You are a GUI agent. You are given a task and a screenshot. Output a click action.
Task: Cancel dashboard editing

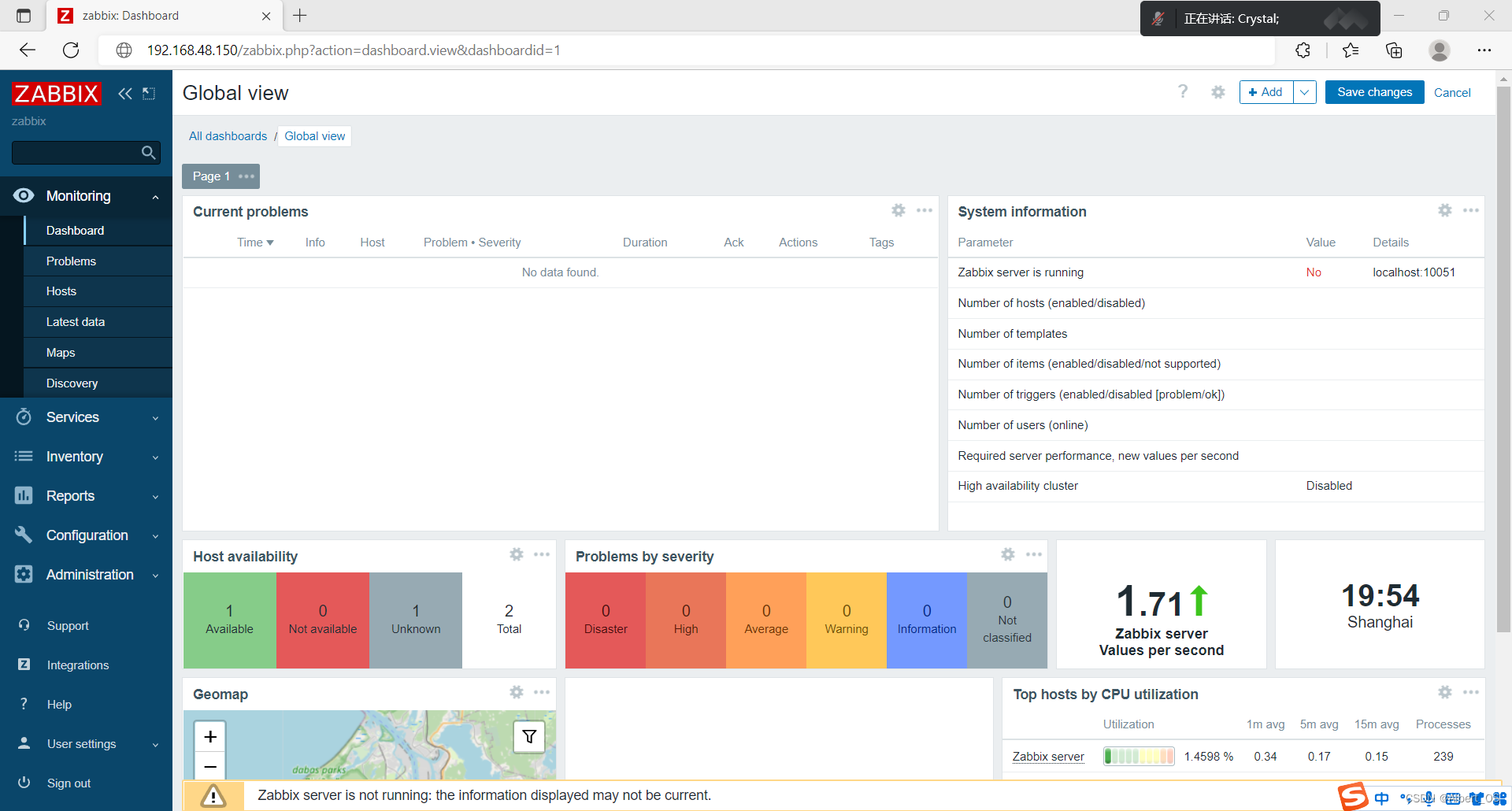tap(1452, 92)
